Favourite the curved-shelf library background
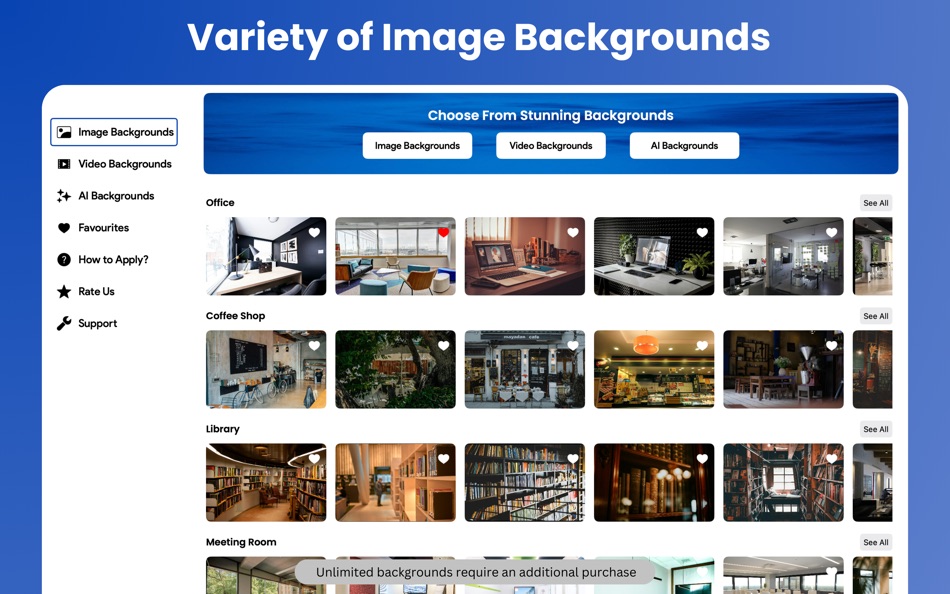This screenshot has width=950, height=594. 314,459
